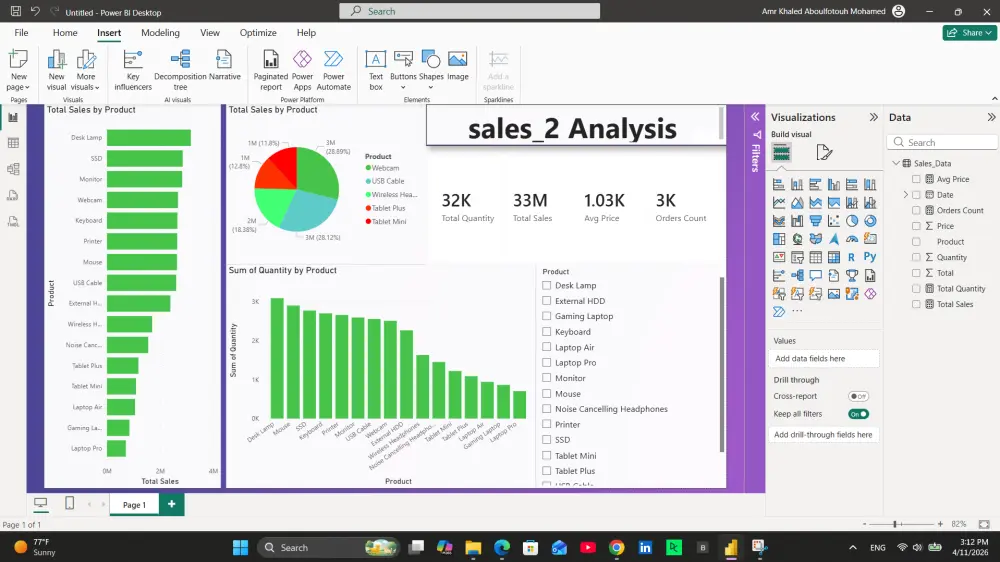The width and height of the screenshot is (1000, 562).
Task: Select the line chart visual icon
Action: point(779,203)
